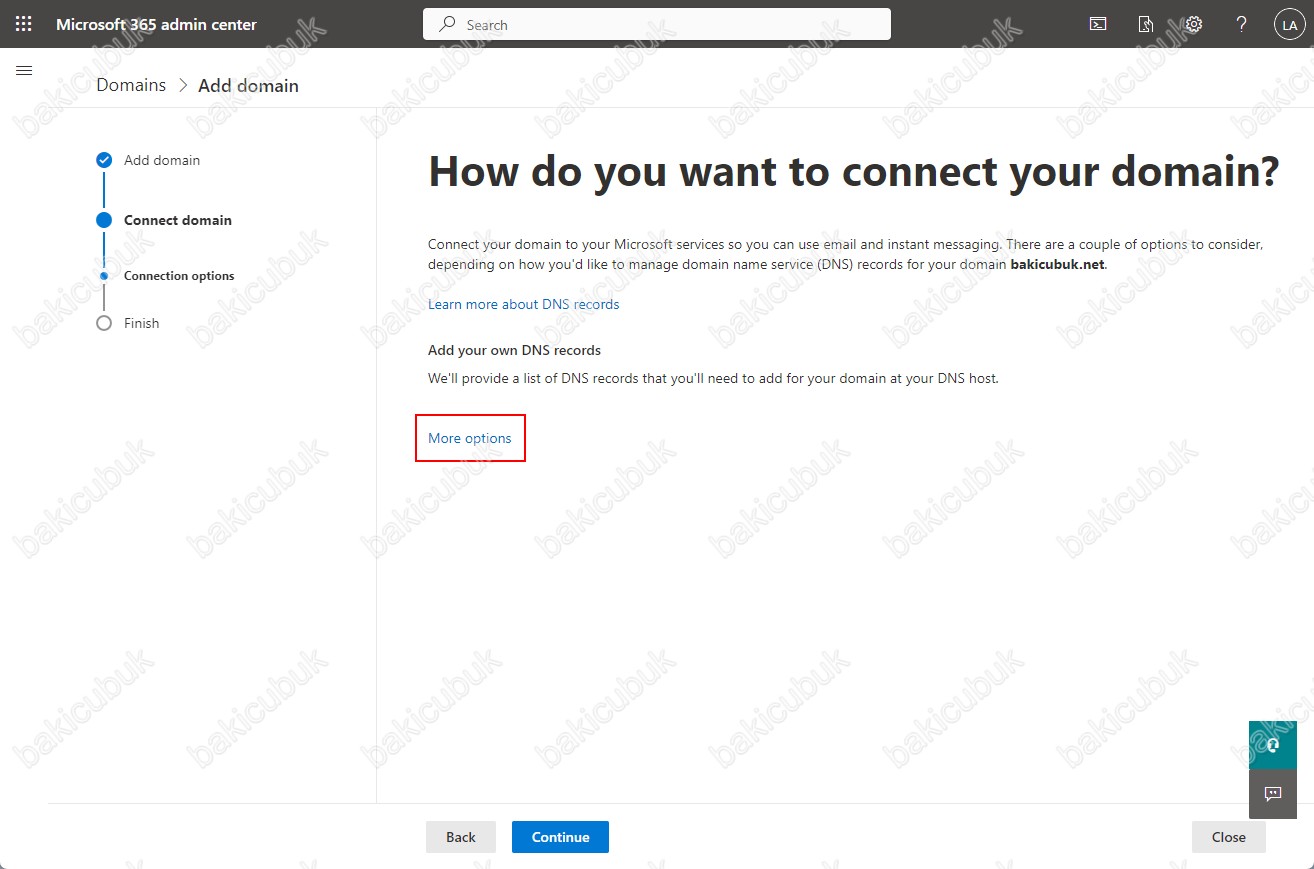This screenshot has width=1314, height=869.
Task: Open the Help question mark icon
Action: click(1241, 24)
